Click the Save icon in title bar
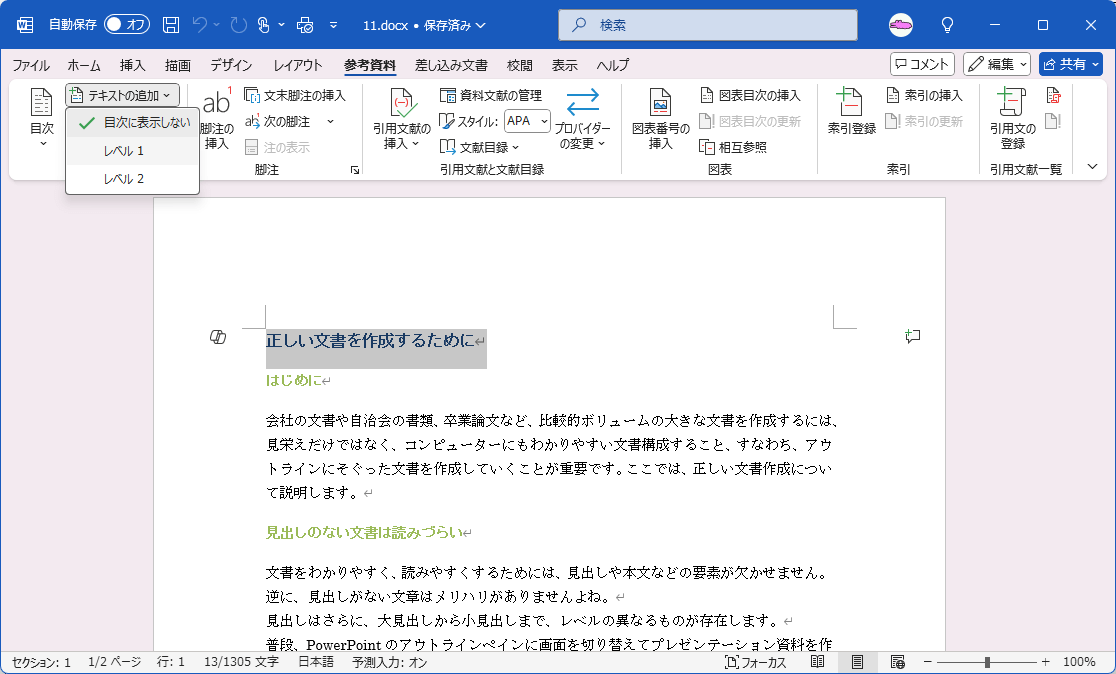The image size is (1116, 674). click(171, 25)
